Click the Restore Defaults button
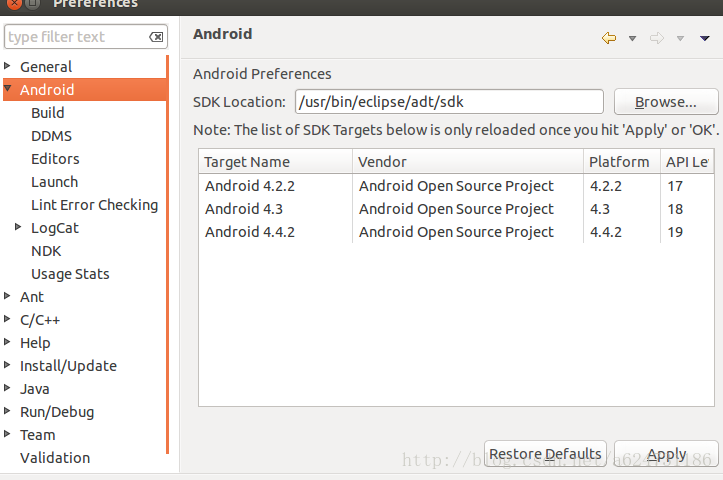Screen dimensions: 723x480 pyautogui.click(x=545, y=454)
